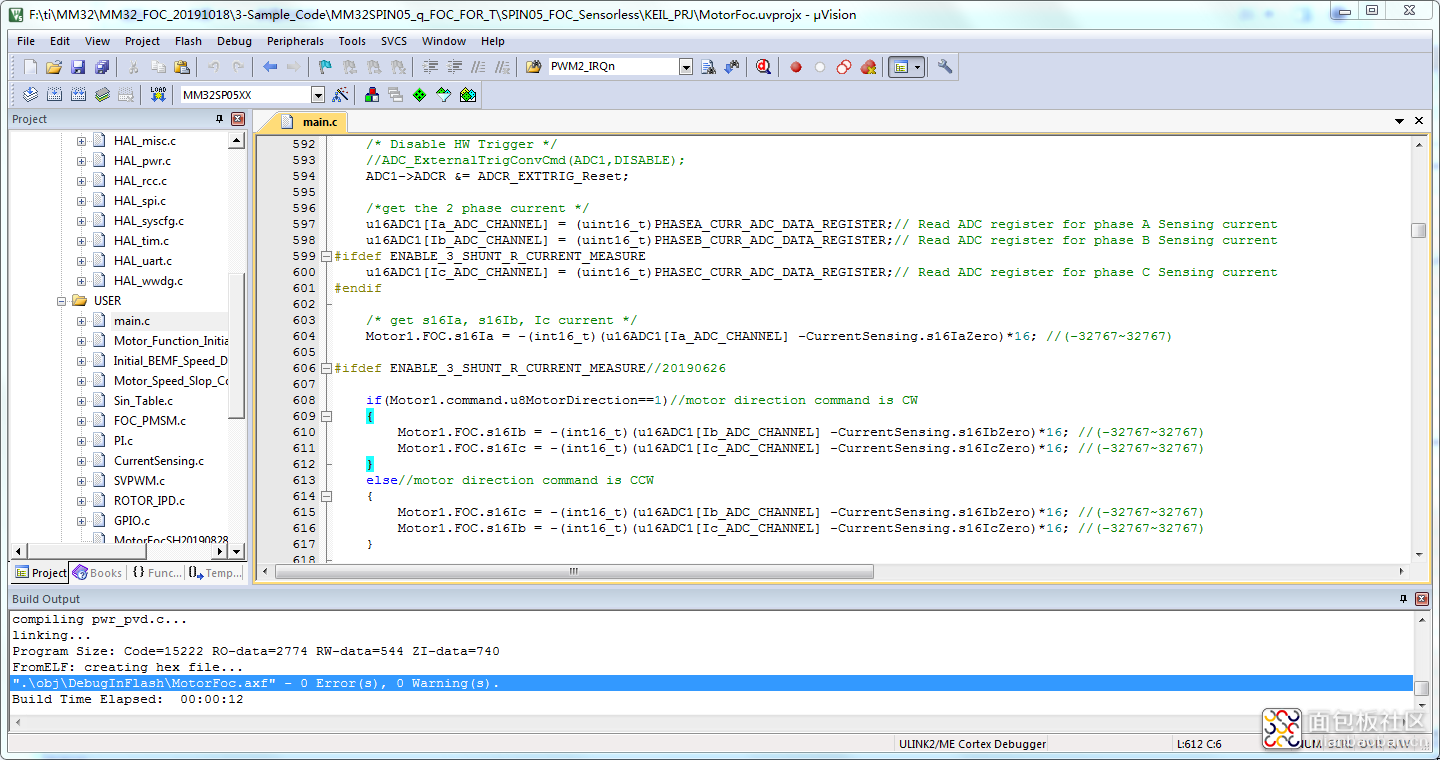Collapse the code block at line 609
This screenshot has width=1440, height=760.
326,416
